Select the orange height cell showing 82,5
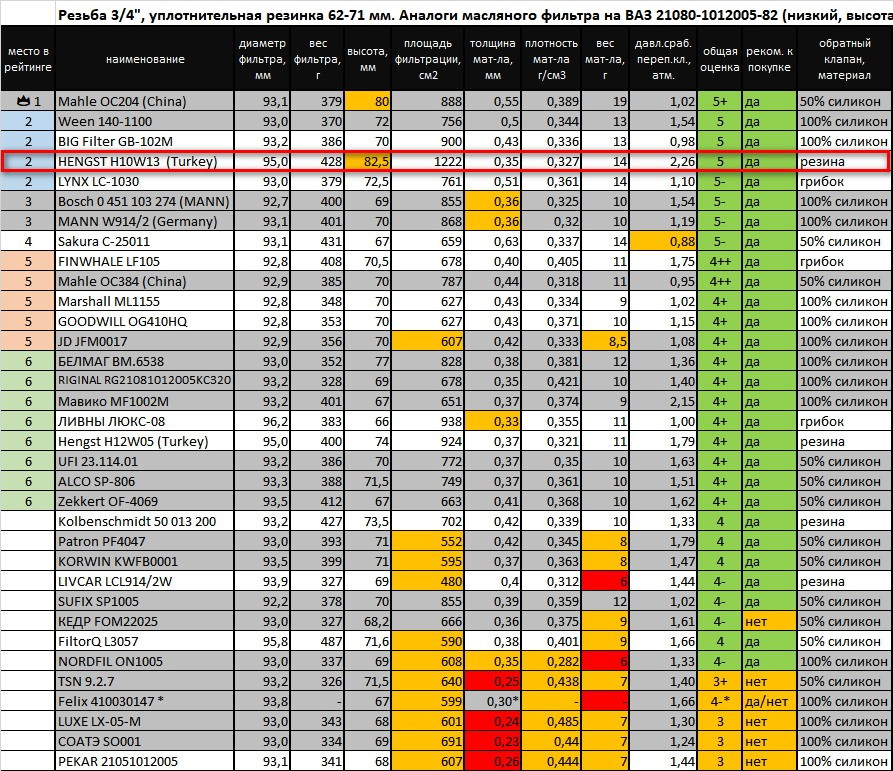The width and height of the screenshot is (893, 771). pos(367,162)
